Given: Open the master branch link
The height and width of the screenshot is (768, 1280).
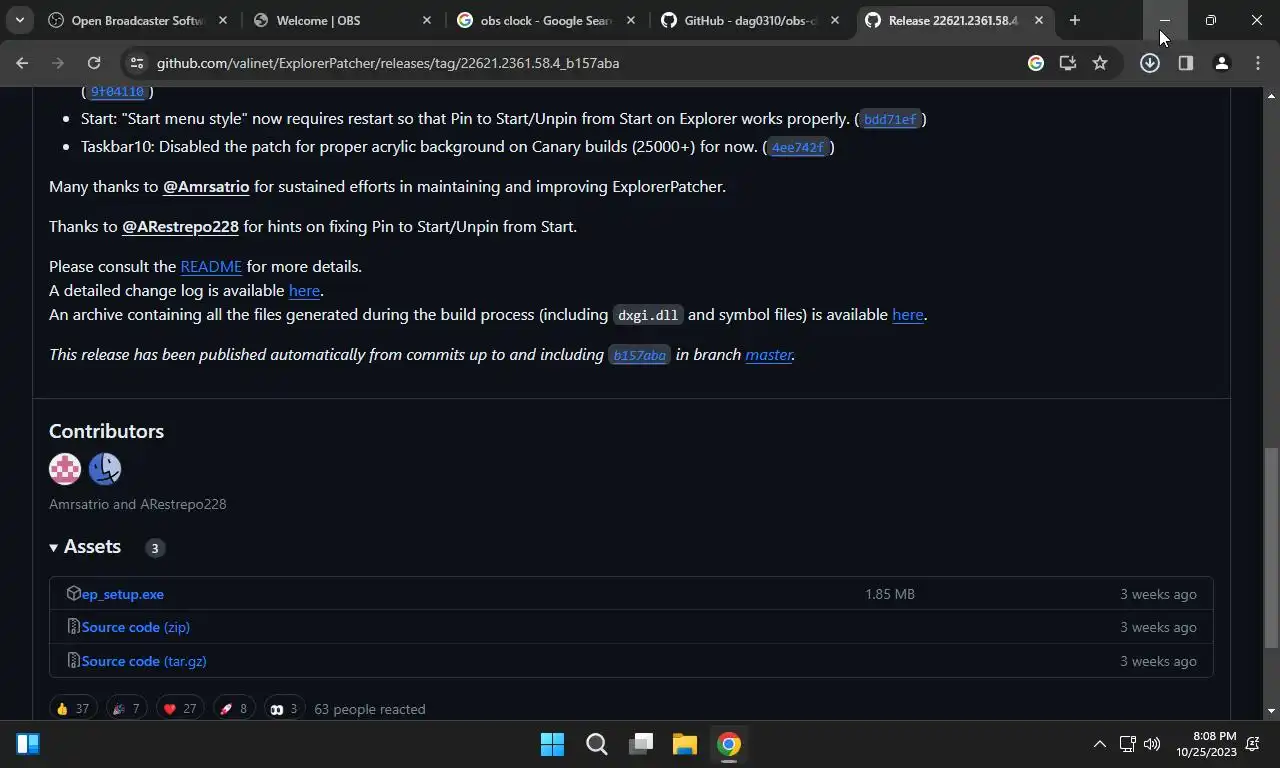Looking at the screenshot, I should click(x=769, y=355).
